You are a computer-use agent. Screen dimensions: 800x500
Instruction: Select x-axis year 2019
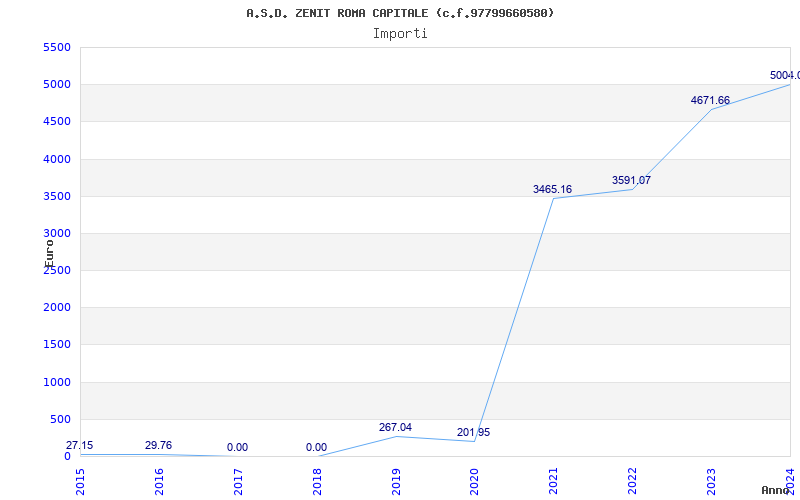click(x=396, y=481)
